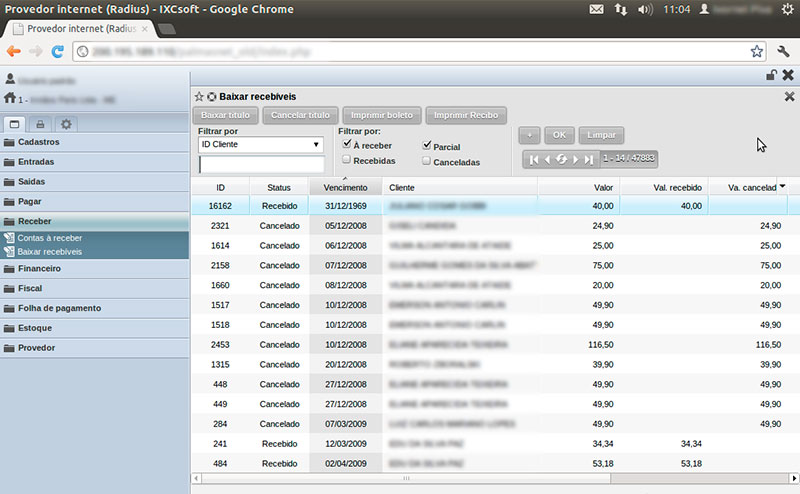Open the network indicator in the top panel
Screen dimensions: 800x494
click(620, 9)
